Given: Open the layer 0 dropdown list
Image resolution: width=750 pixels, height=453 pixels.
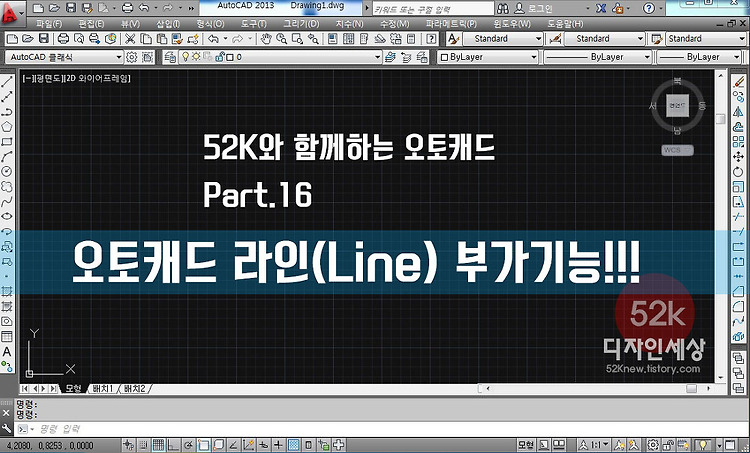Looking at the screenshot, I should click(280, 57).
